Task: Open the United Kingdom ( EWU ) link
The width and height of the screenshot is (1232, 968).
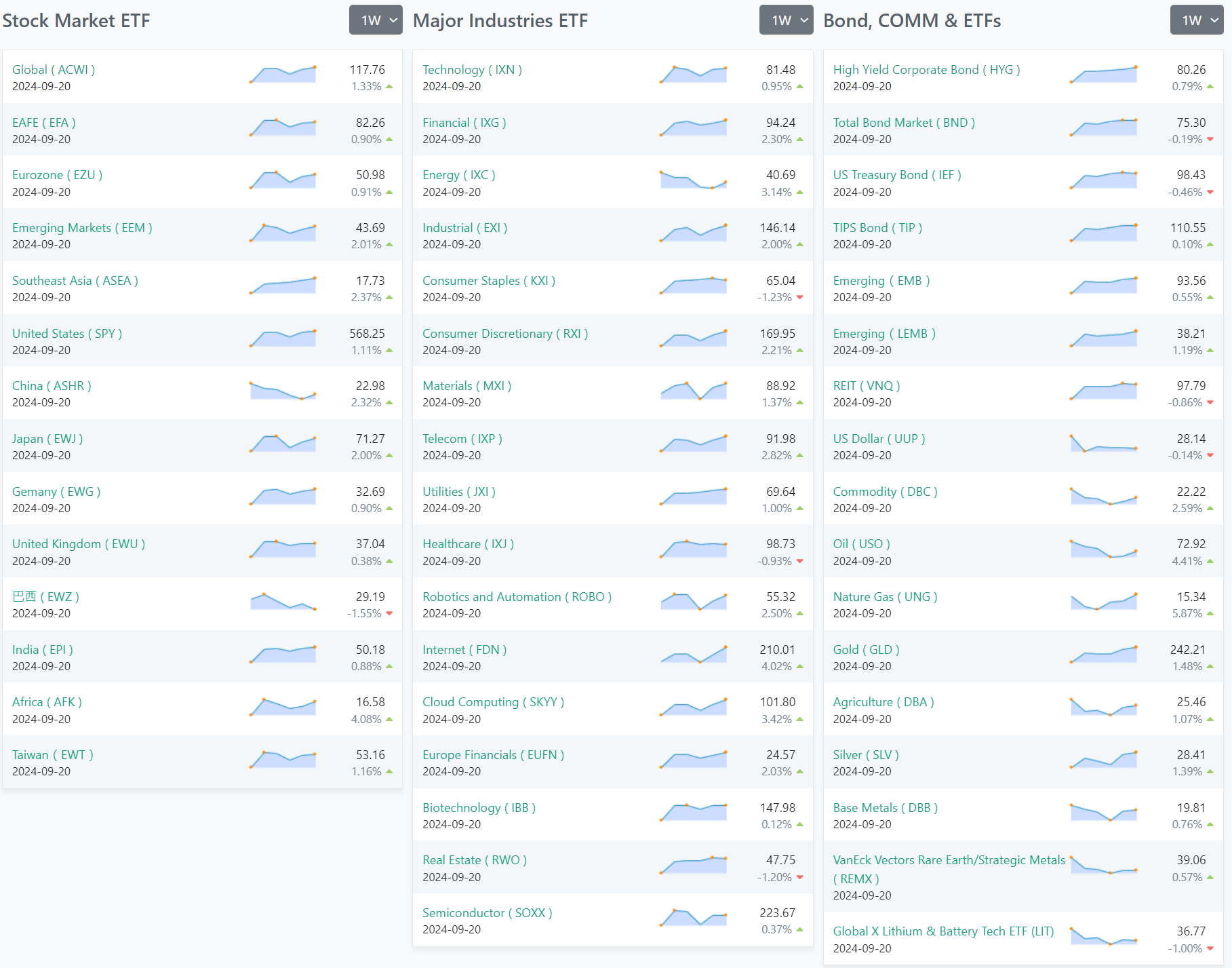Action: pos(79,544)
